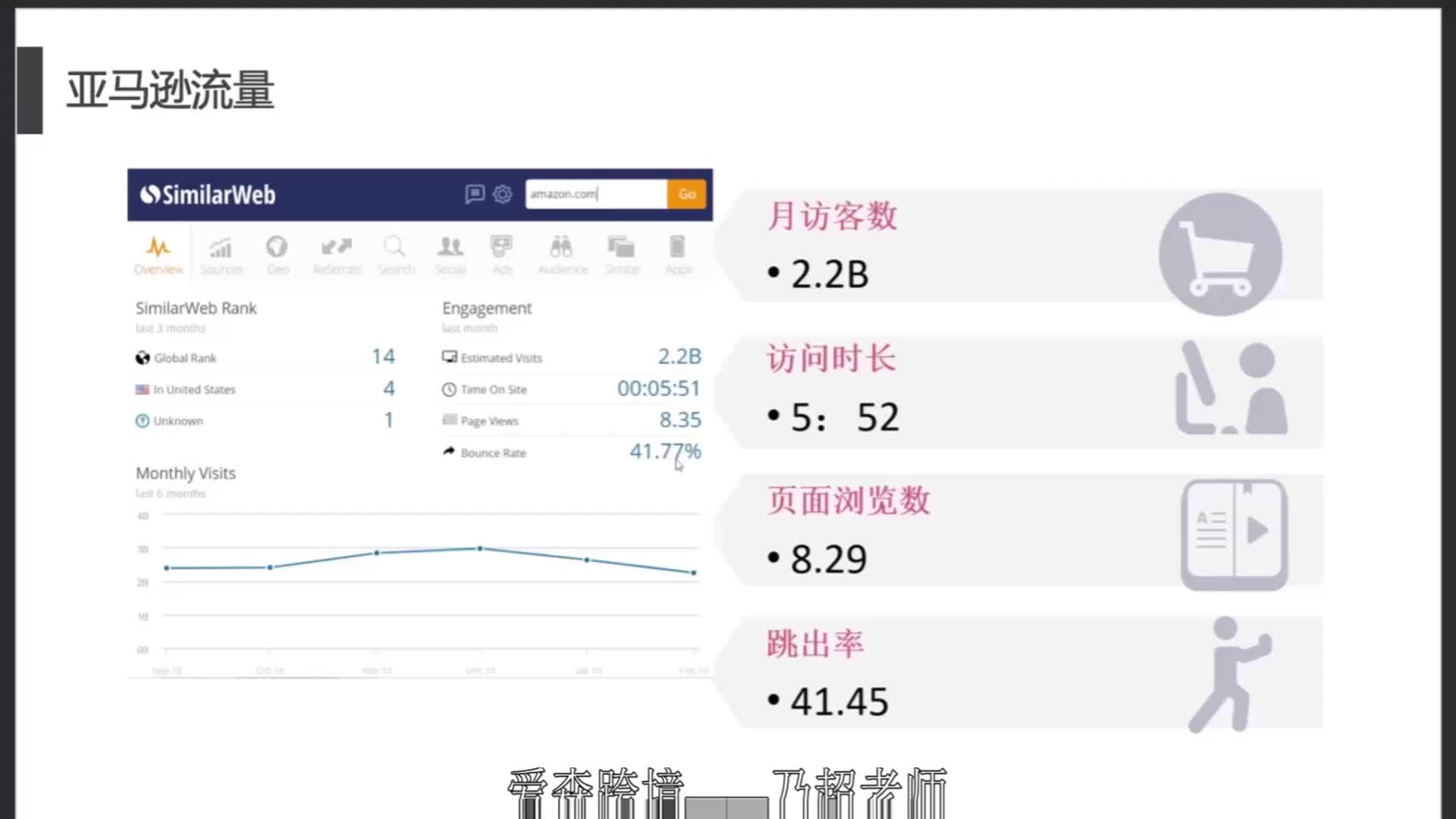Image resolution: width=1456 pixels, height=819 pixels.
Task: Click the Go search button
Action: [x=687, y=194]
